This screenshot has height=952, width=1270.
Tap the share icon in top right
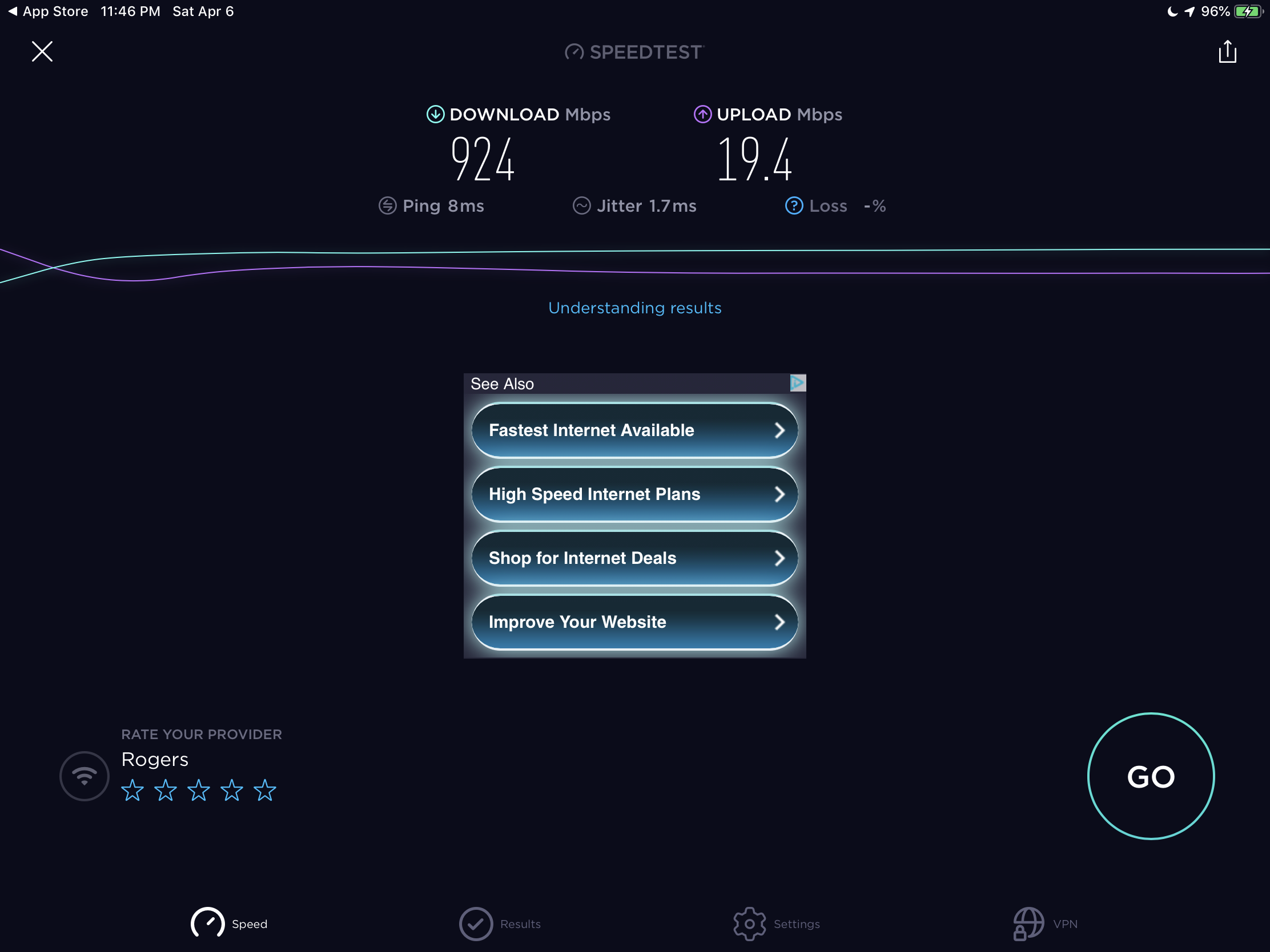(1227, 51)
